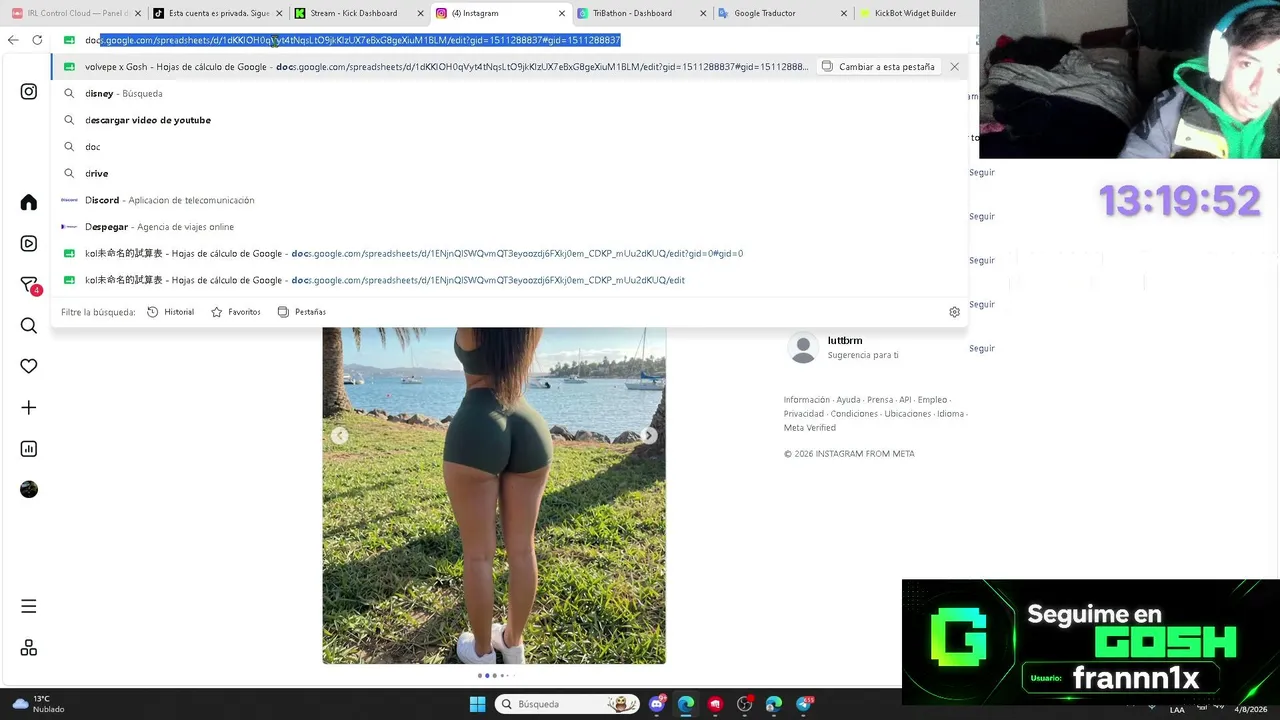Open the Idioma footer link
Screen dimensions: 1280x720
[950, 414]
